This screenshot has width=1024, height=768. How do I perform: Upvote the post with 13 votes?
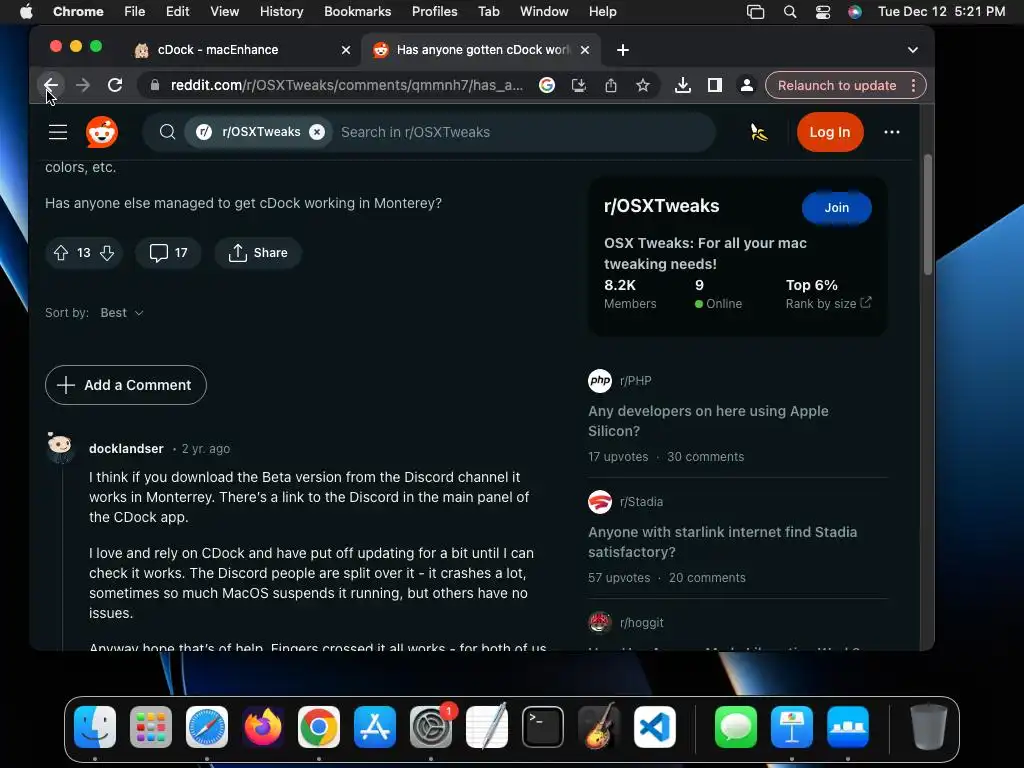coord(61,253)
